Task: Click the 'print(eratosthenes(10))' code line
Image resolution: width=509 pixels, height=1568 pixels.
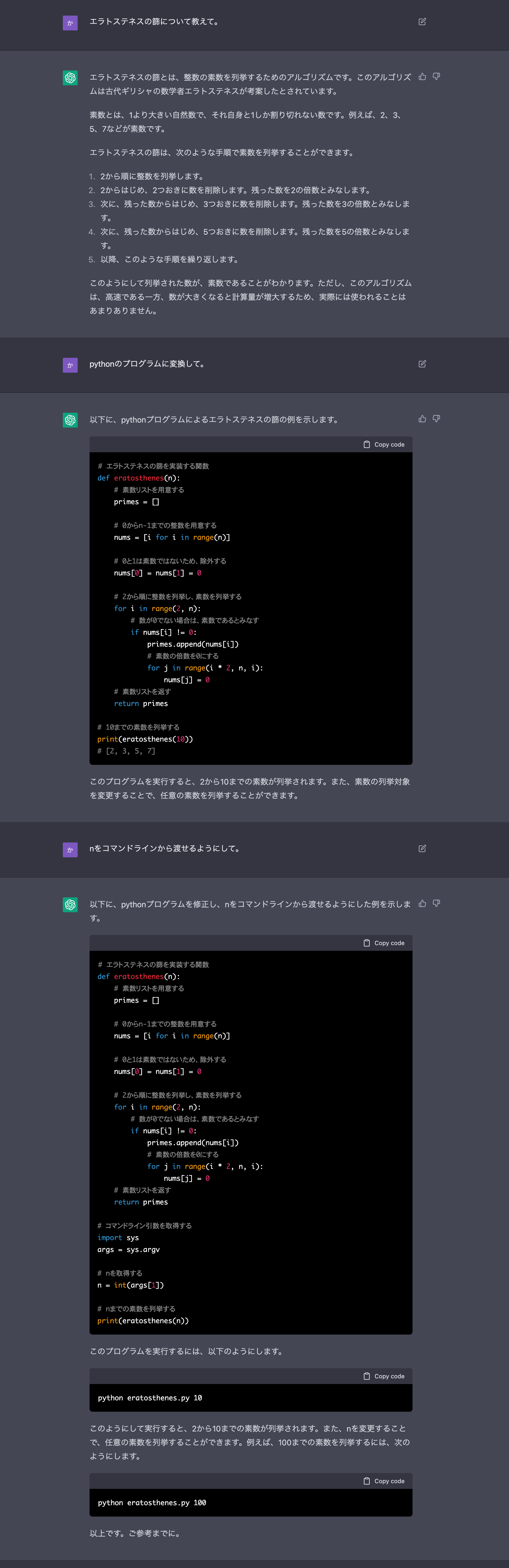Action: point(145,739)
